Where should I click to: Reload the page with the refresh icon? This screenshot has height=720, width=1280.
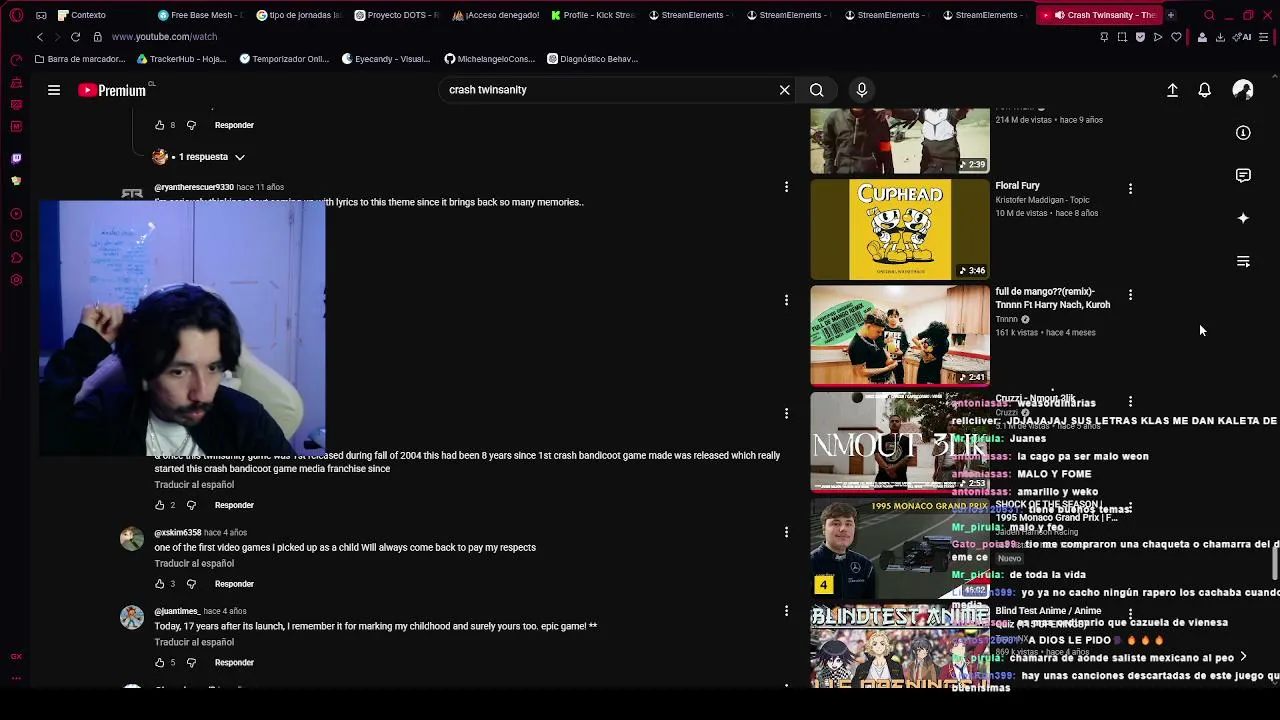click(x=75, y=37)
